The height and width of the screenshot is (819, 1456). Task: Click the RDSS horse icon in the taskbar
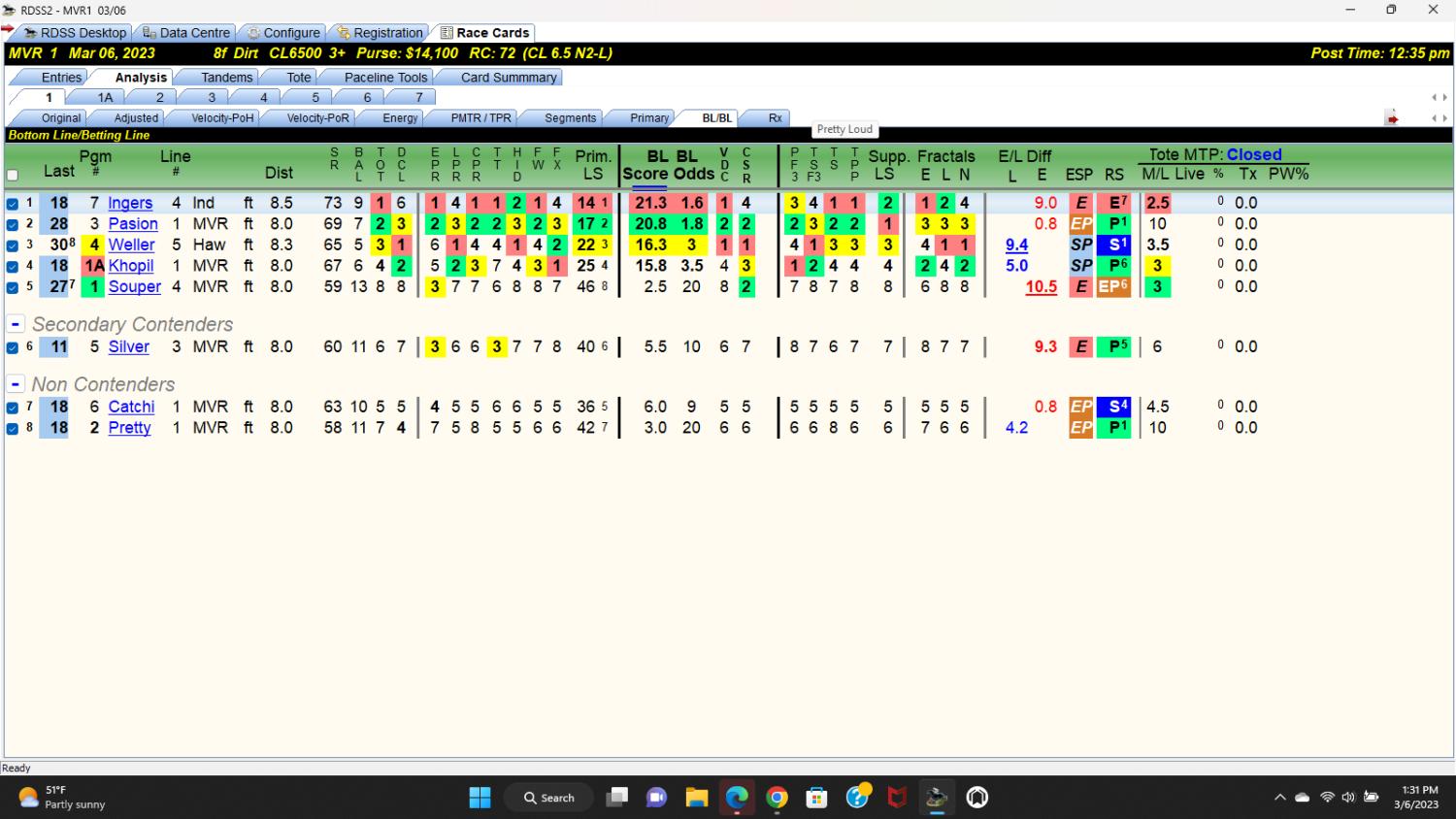click(x=937, y=798)
